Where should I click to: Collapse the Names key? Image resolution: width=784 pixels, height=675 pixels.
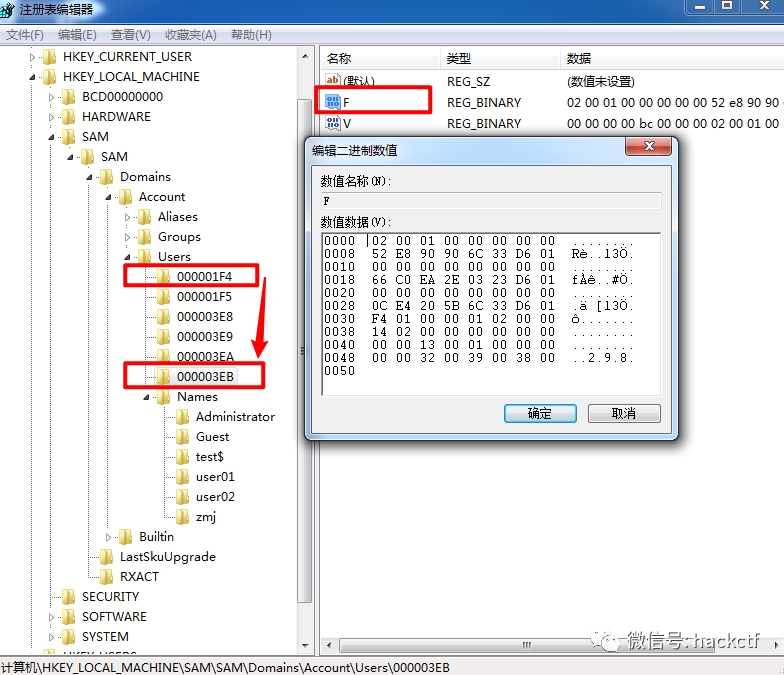(146, 397)
